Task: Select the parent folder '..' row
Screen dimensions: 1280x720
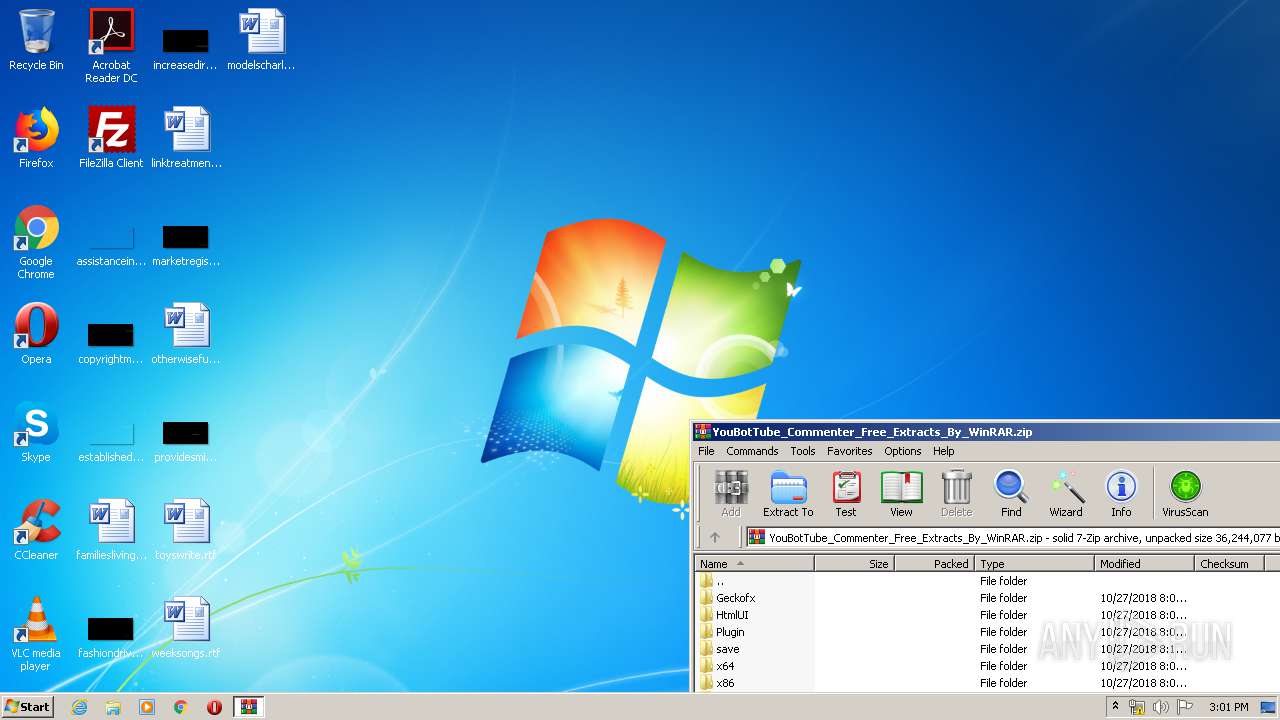Action: (x=987, y=581)
